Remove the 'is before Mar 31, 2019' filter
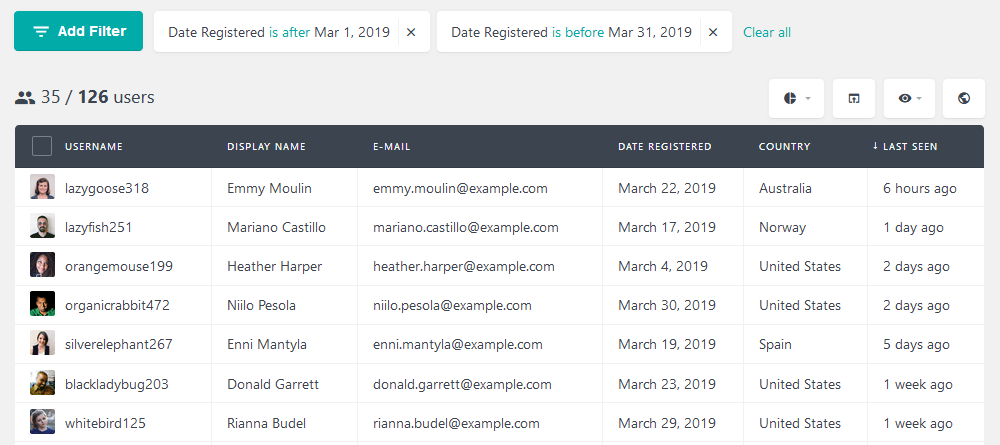The height and width of the screenshot is (445, 1000). (x=713, y=32)
